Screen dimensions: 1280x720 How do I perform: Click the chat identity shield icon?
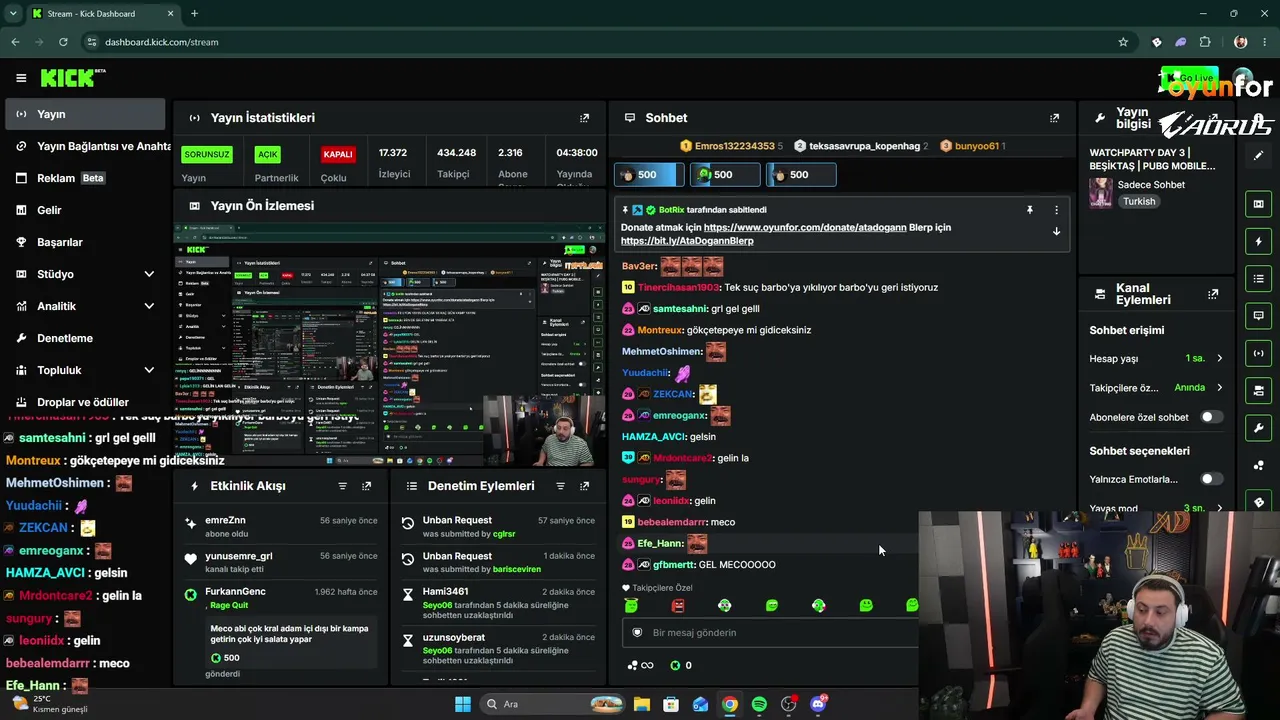(x=637, y=632)
